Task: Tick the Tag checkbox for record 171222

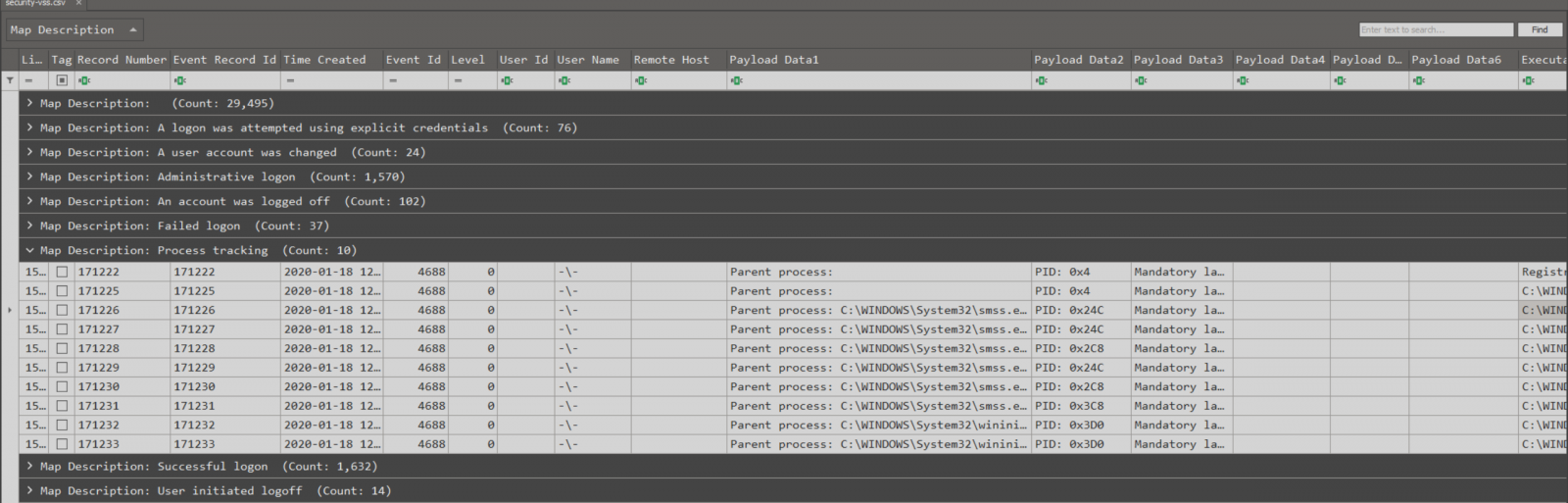Action: coord(62,272)
